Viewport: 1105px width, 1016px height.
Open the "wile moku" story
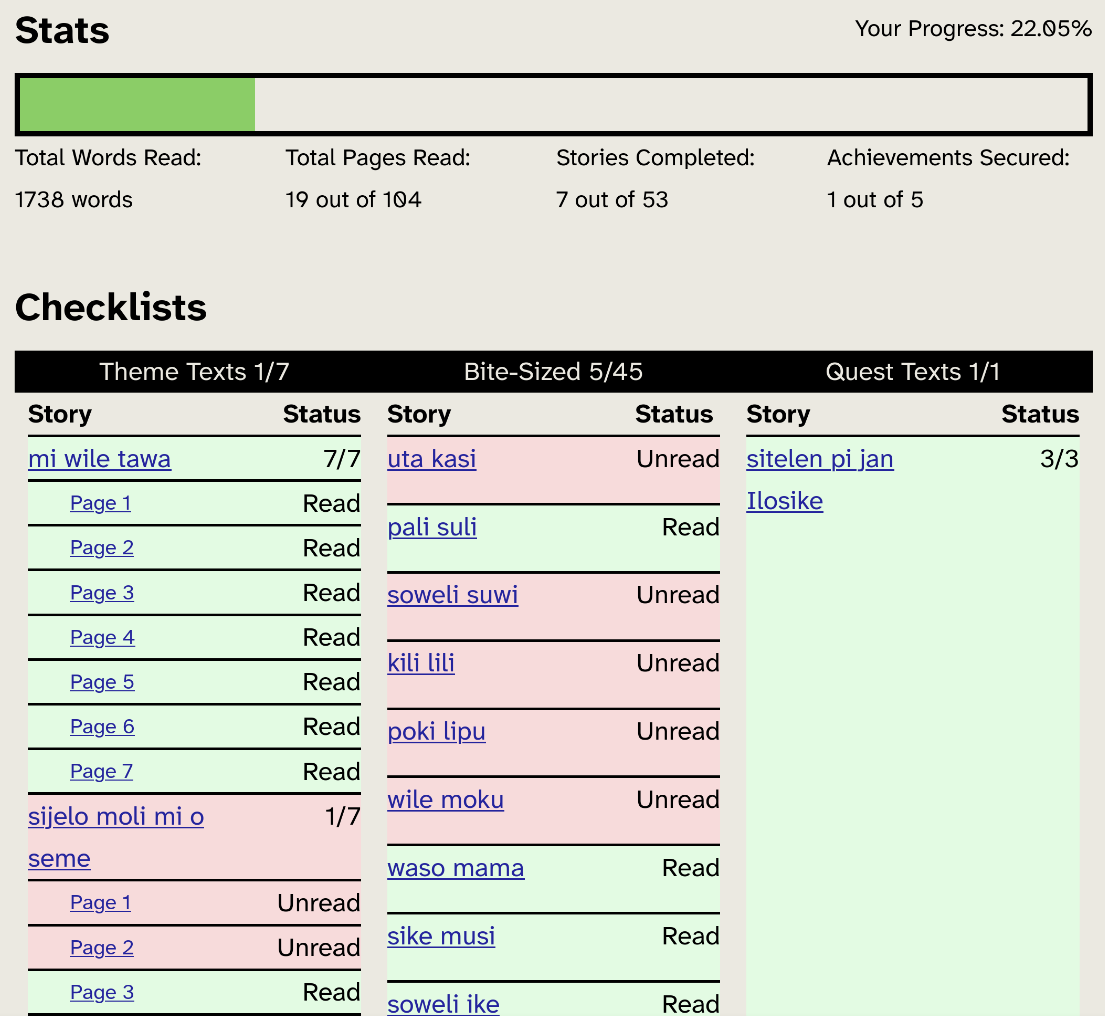pos(445,799)
